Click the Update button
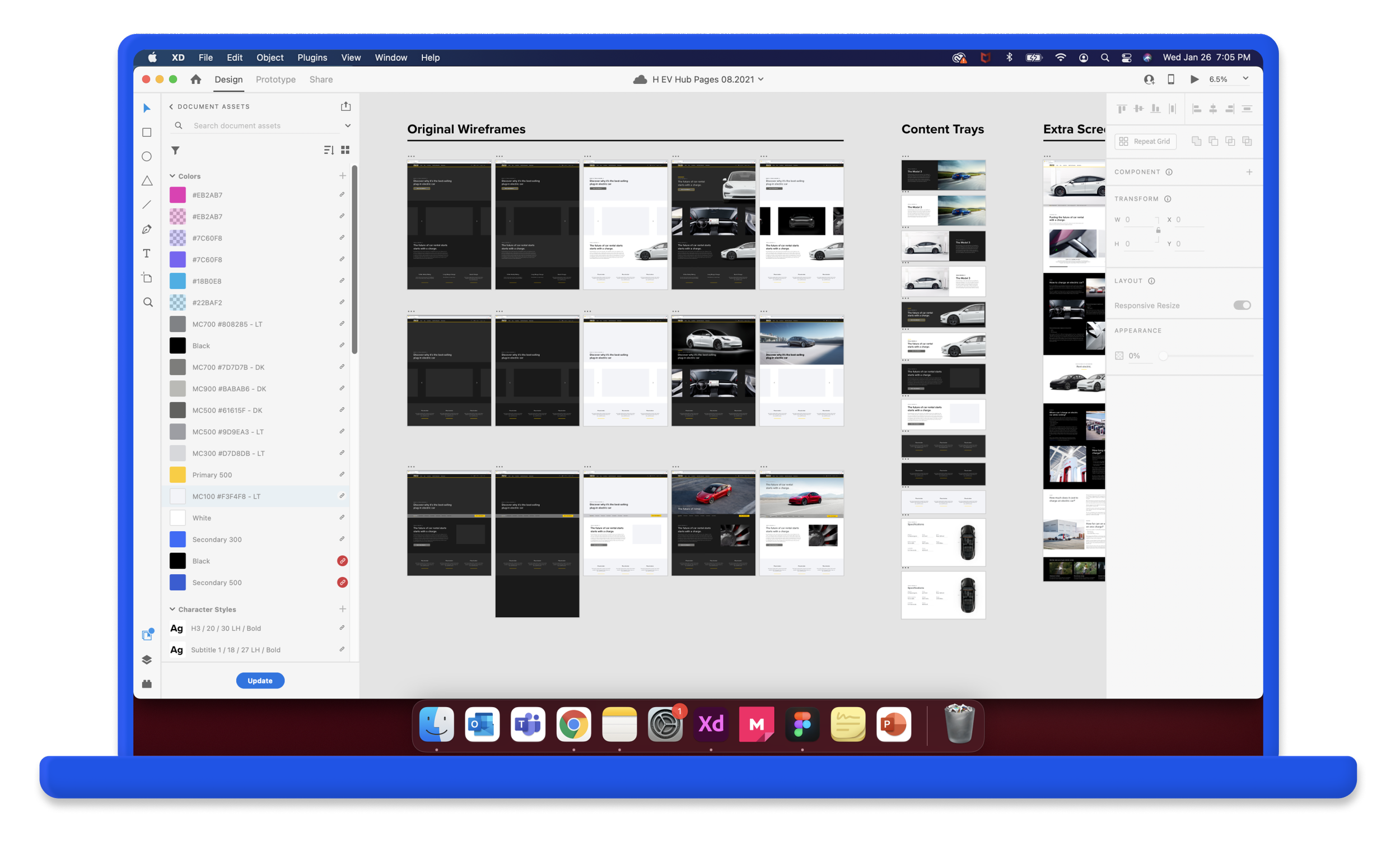The image size is (1400, 847). coord(260,681)
